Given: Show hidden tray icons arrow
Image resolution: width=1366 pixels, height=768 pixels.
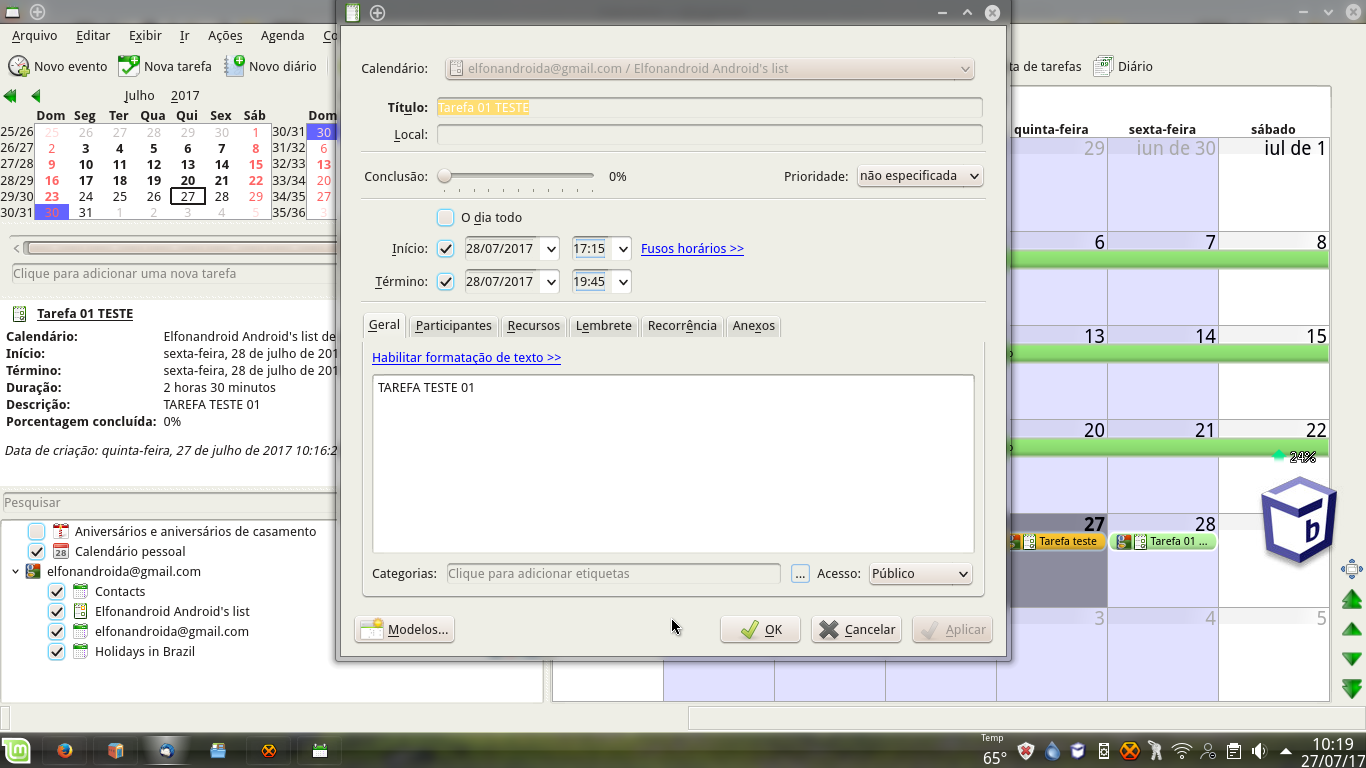Looking at the screenshot, I should click(x=1285, y=751).
